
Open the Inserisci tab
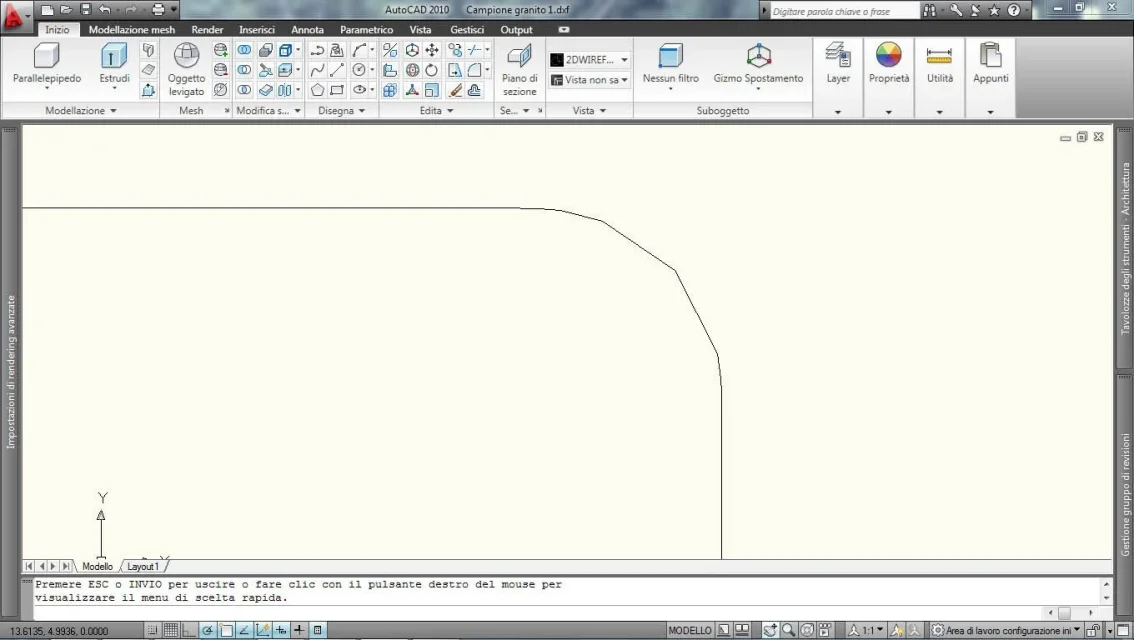coord(257,30)
